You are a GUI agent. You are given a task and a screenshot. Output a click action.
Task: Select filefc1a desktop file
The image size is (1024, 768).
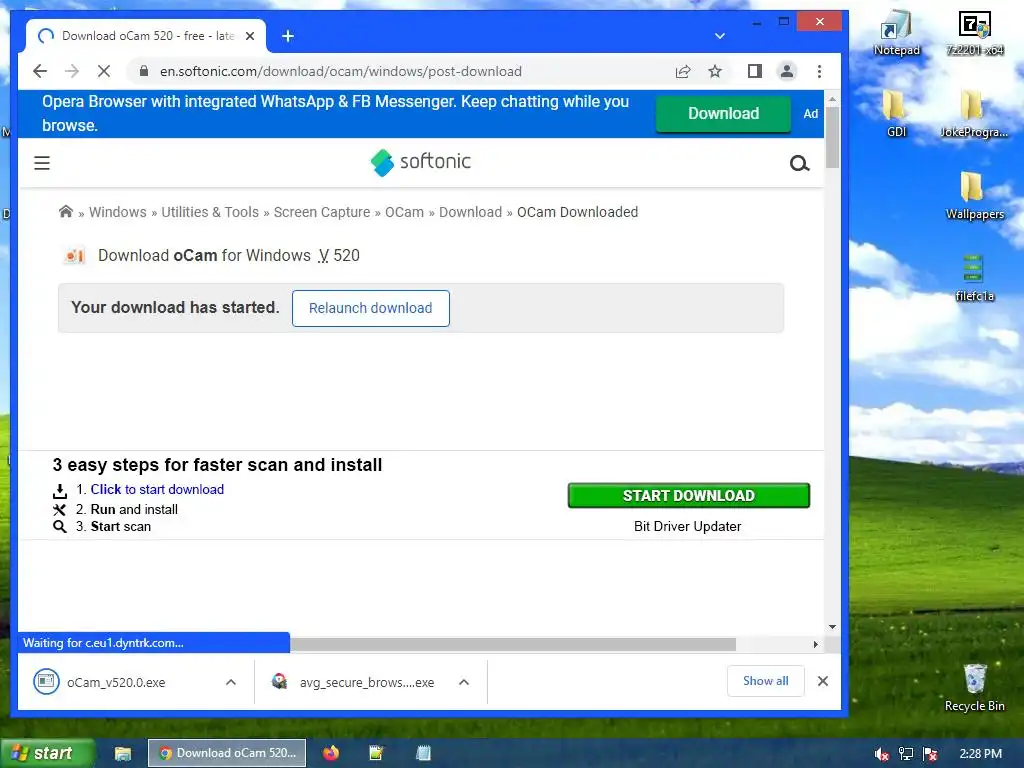point(974,278)
